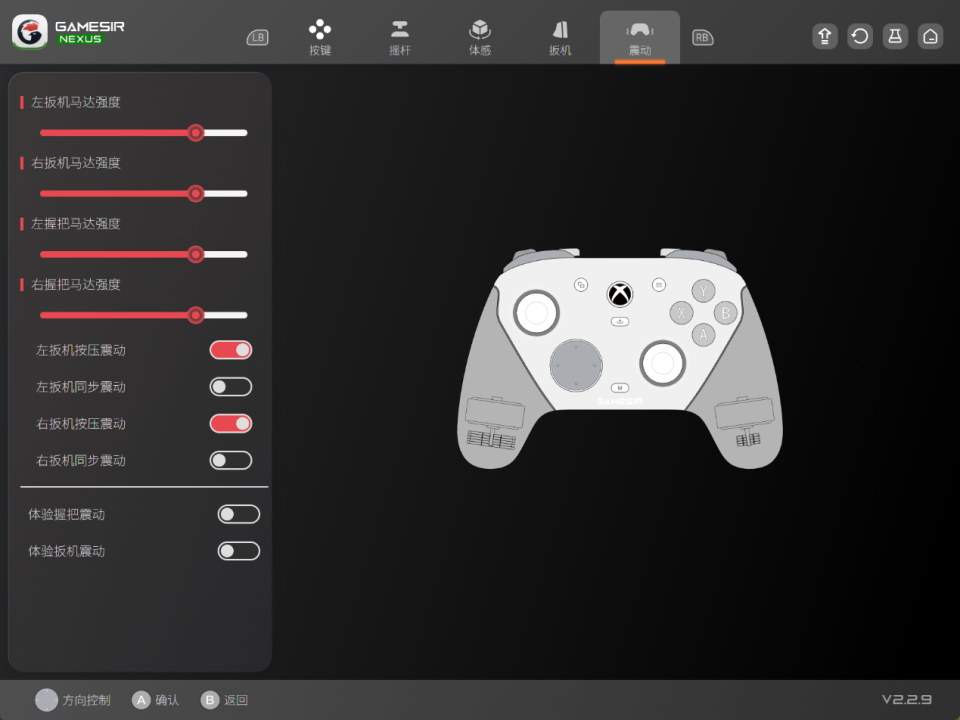
Task: Click the controller's left grip motor
Action: [x=495, y=422]
